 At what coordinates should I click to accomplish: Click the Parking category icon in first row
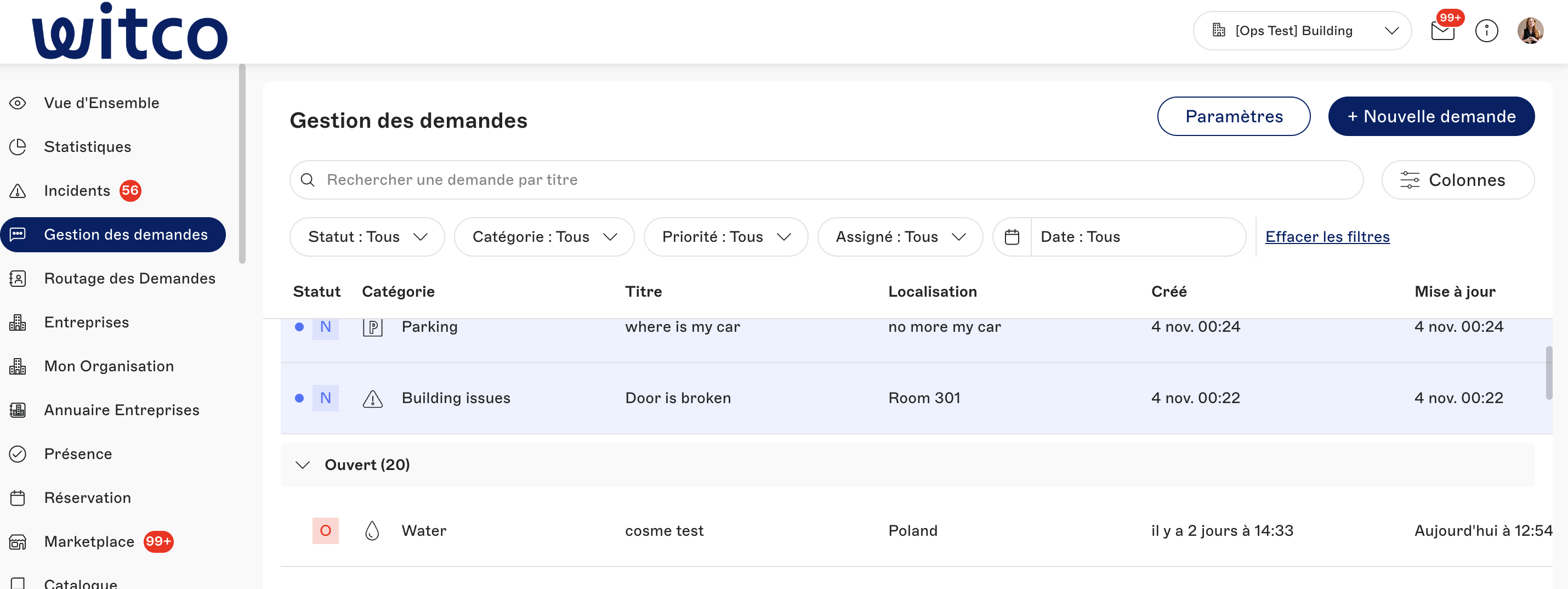[x=372, y=327]
